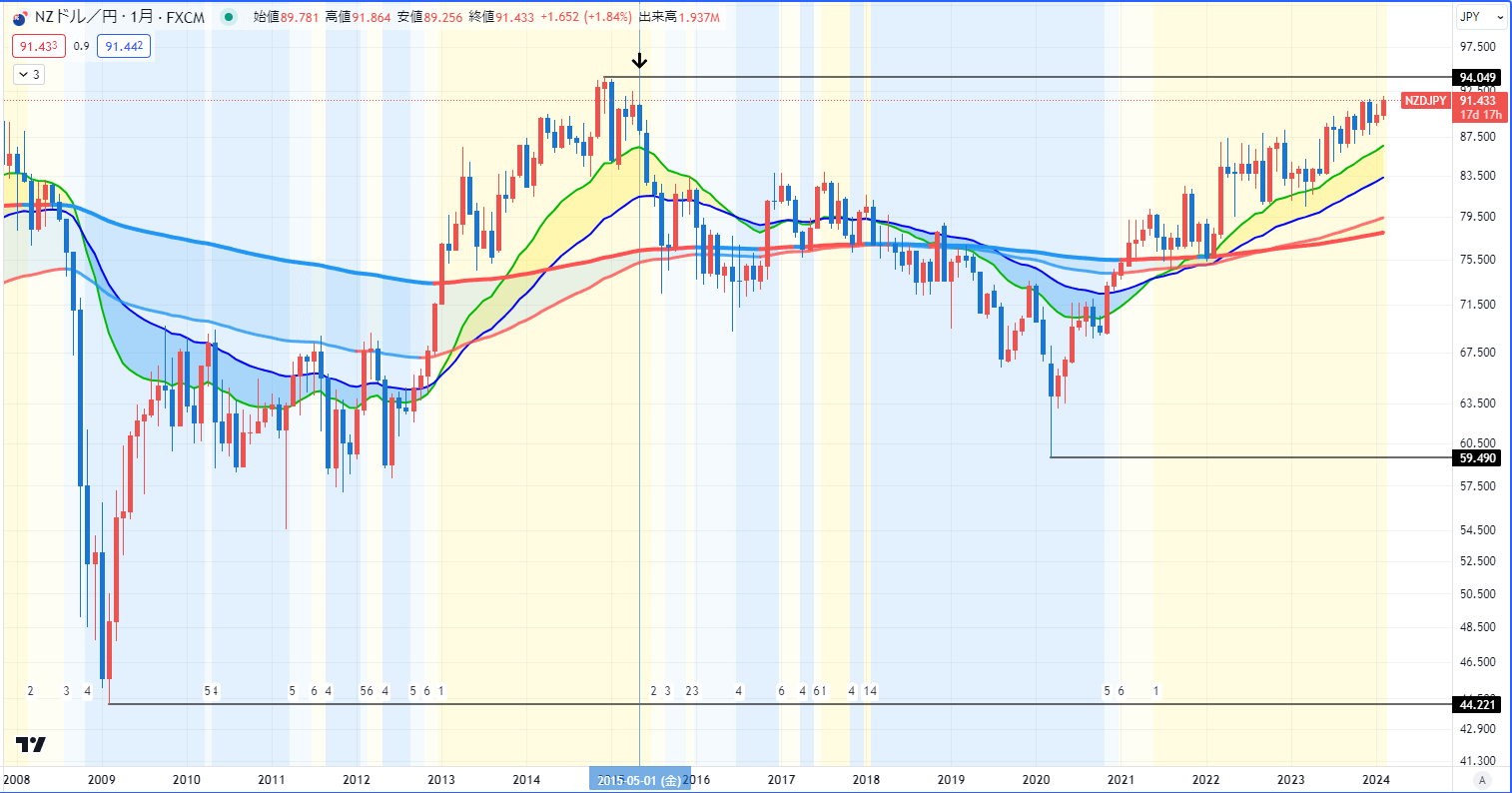Click the 終値 91.433 close value
The width and height of the screenshot is (1512, 793).
(x=501, y=17)
